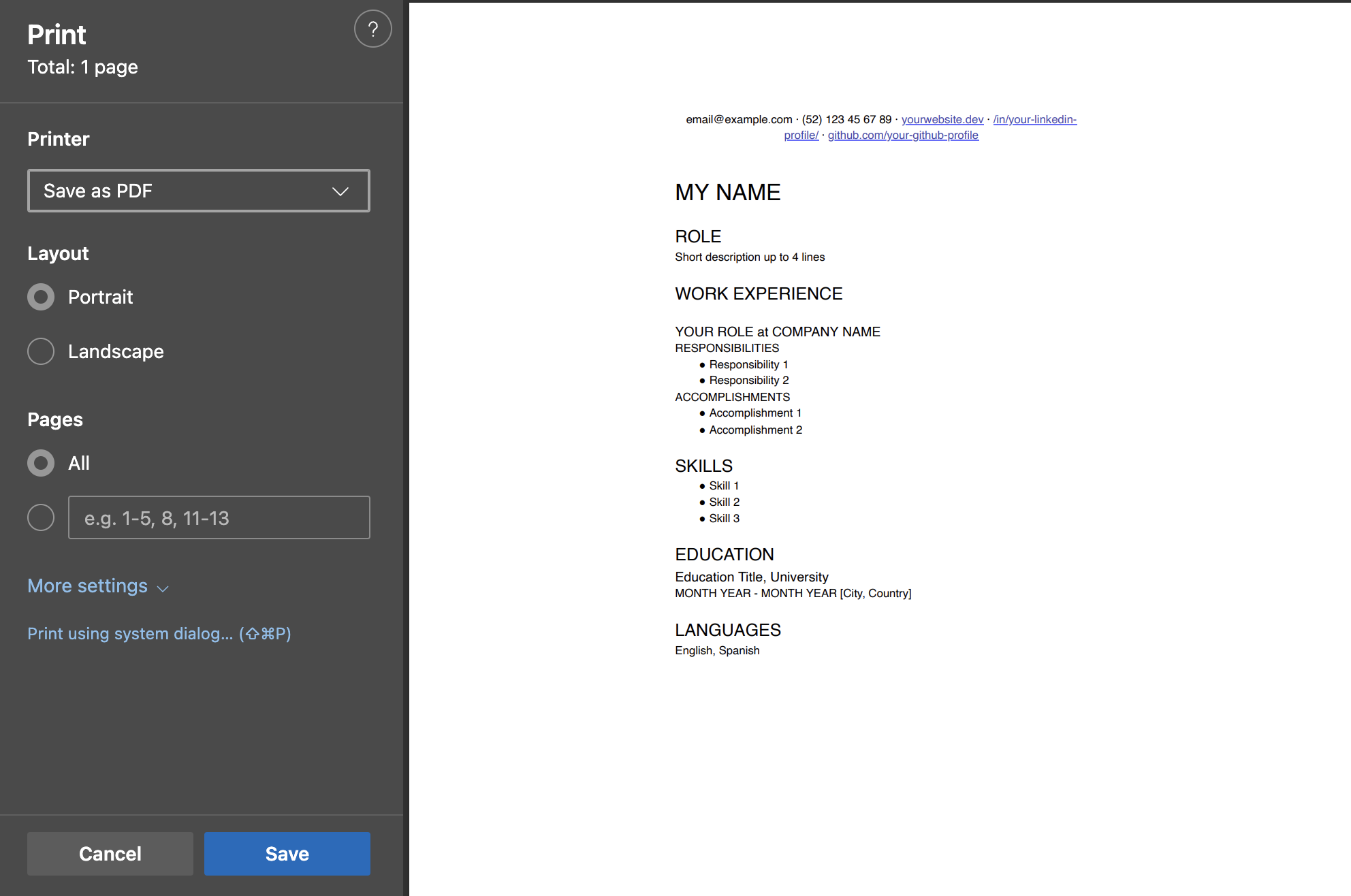Click the help question mark icon
The height and width of the screenshot is (896, 1351).
point(372,29)
